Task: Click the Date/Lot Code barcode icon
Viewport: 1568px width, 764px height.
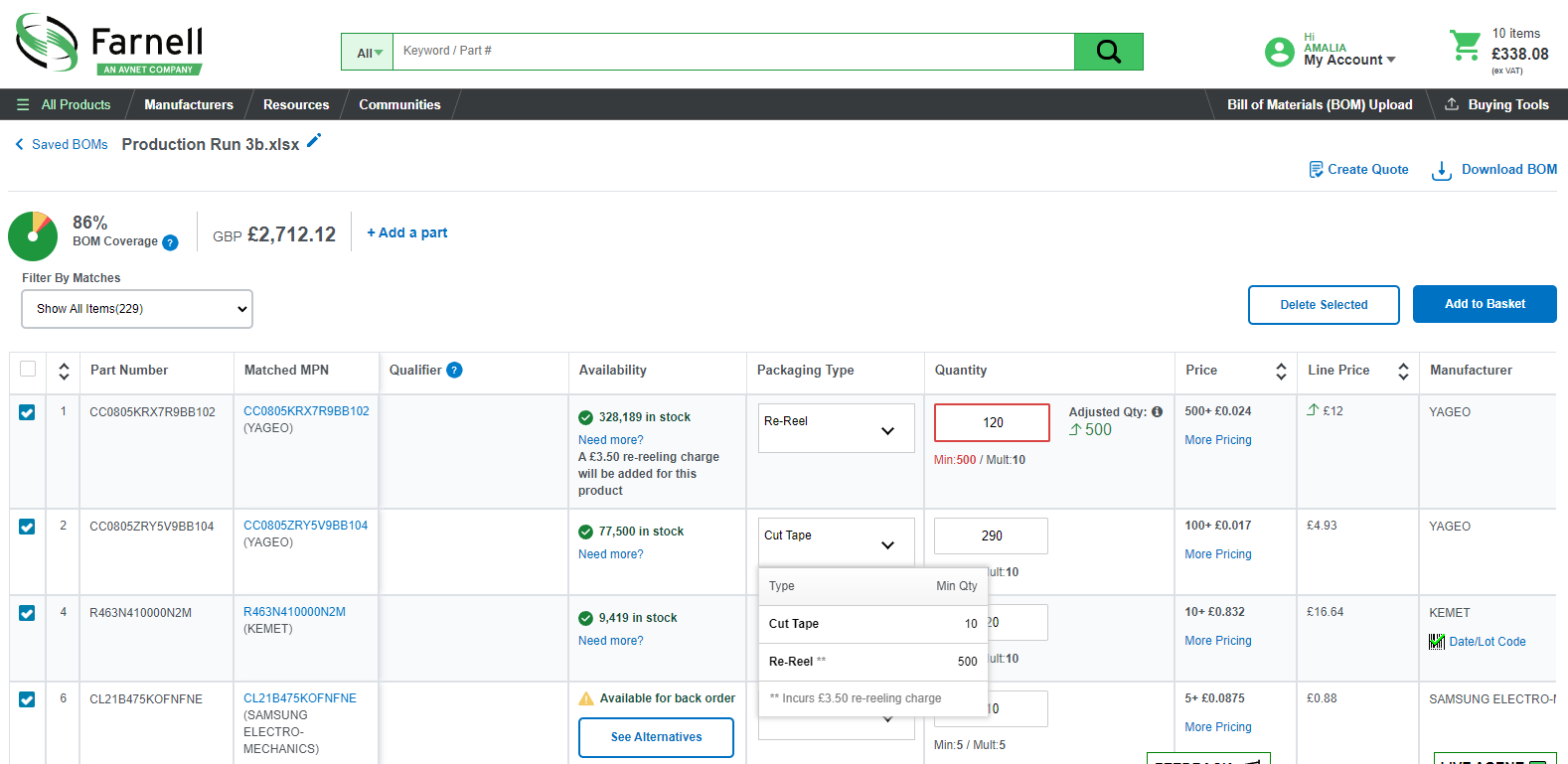Action: coord(1437,642)
